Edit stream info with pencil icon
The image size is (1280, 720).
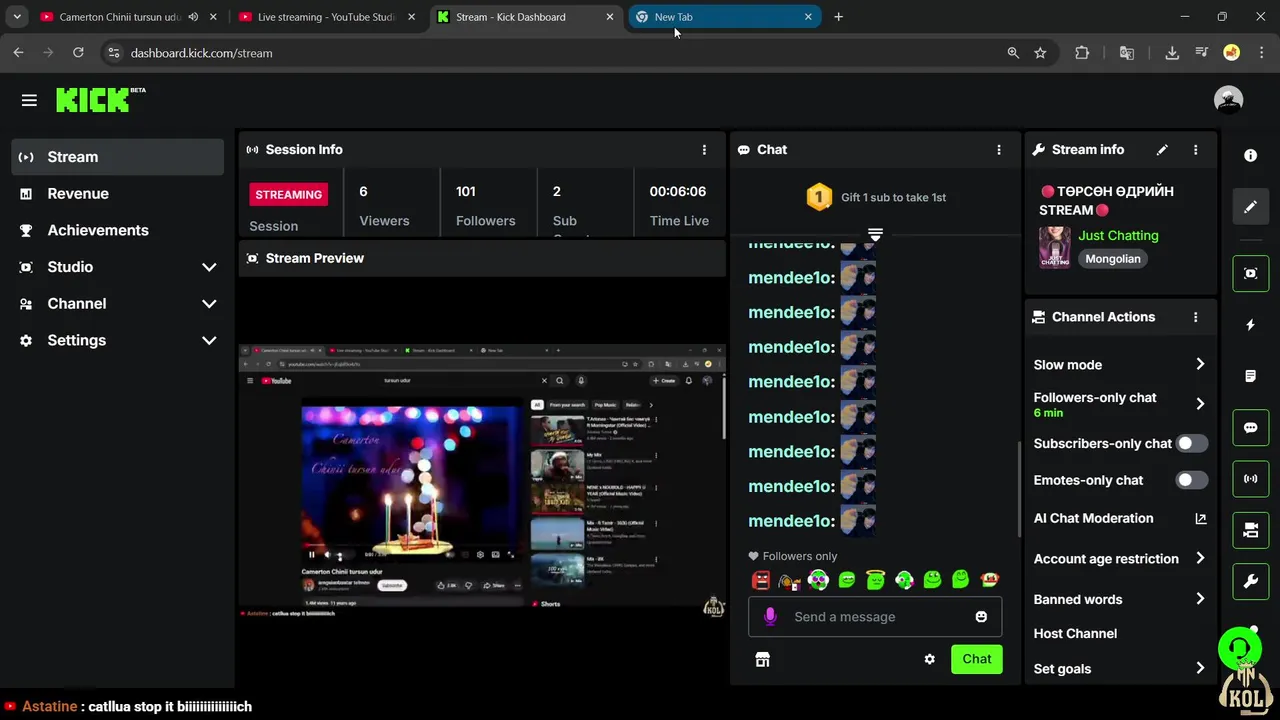click(x=1162, y=150)
